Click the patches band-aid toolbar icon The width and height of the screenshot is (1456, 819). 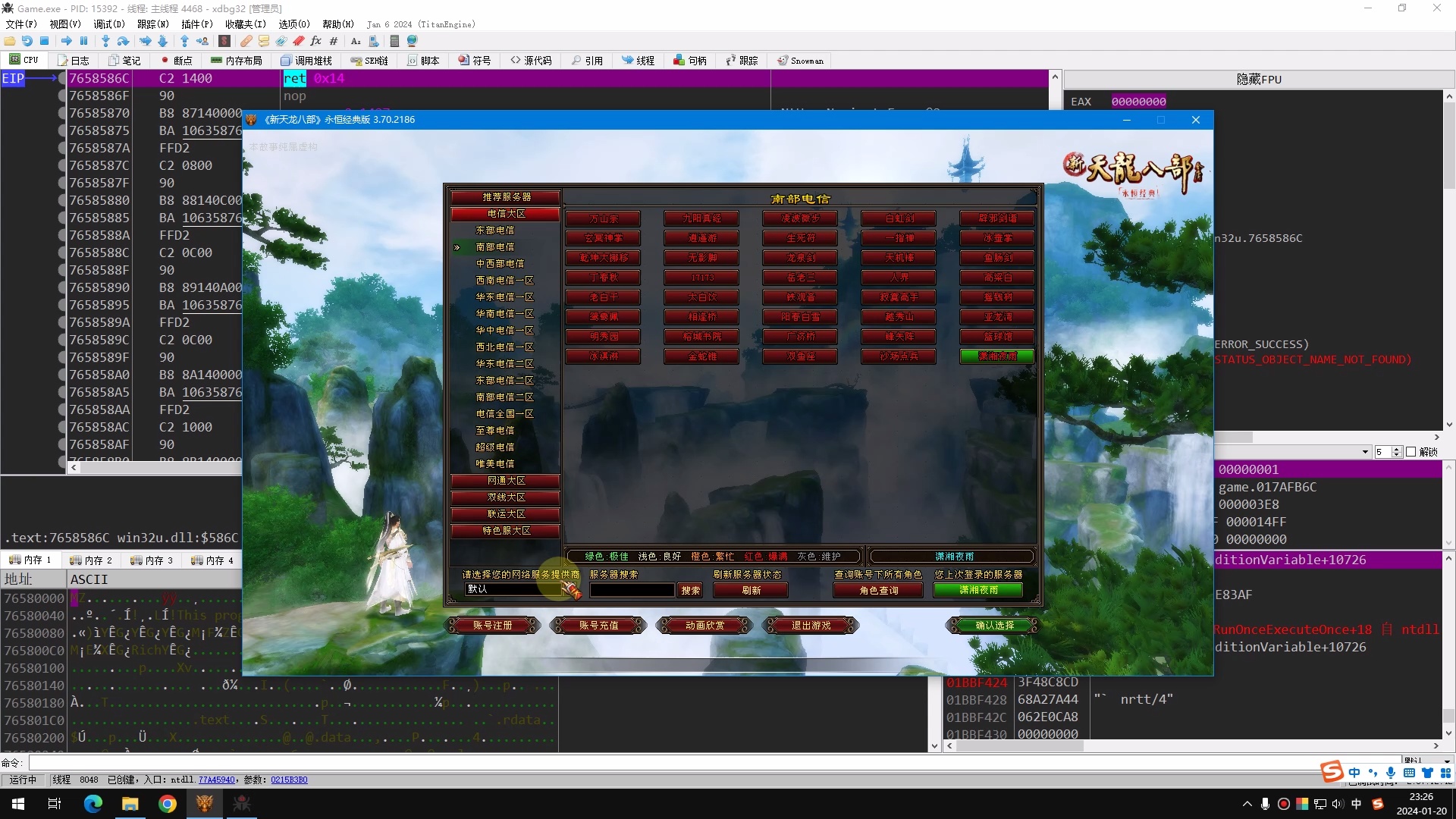click(x=246, y=41)
